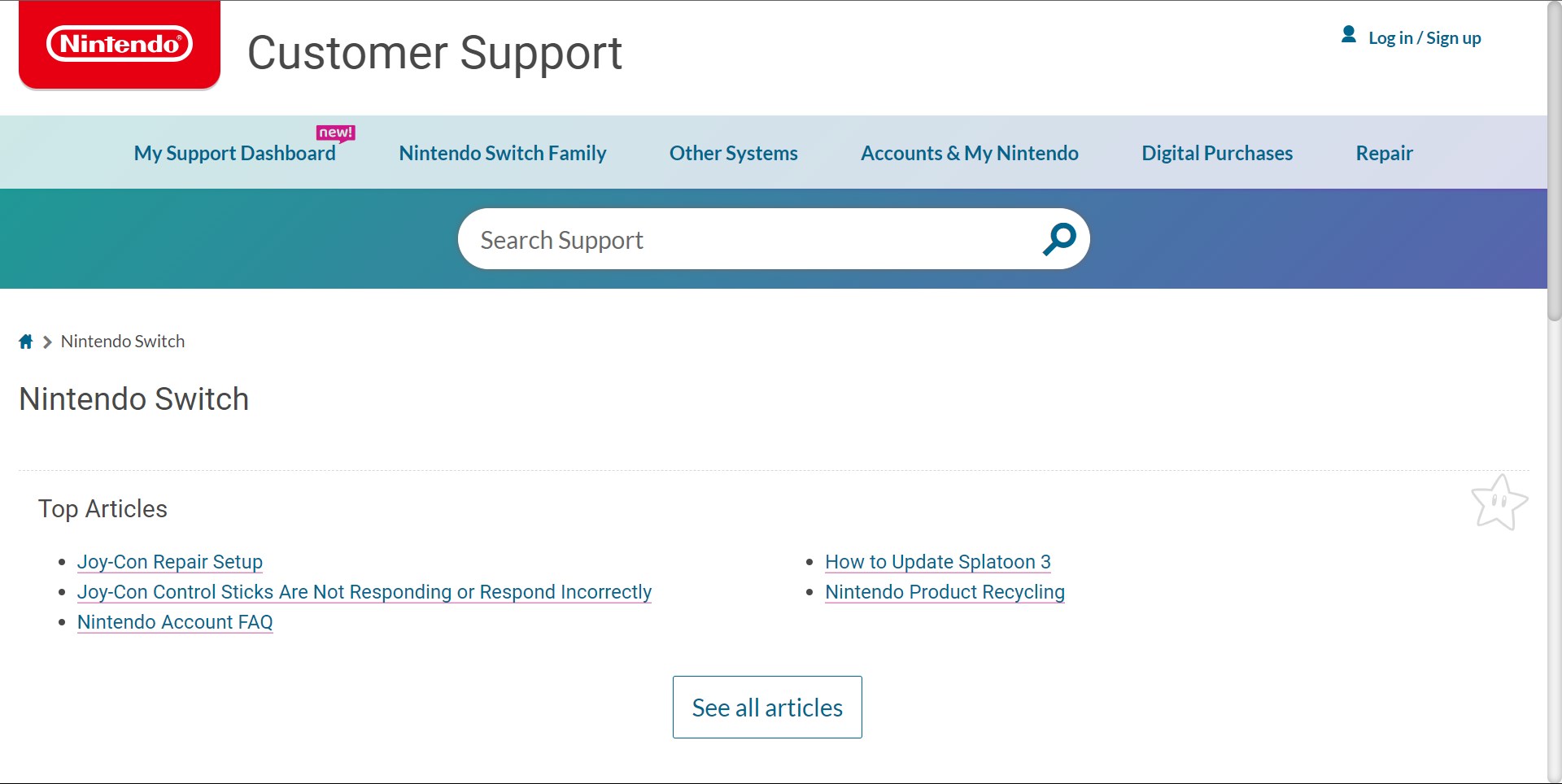Open Nintendo Switch Family menu

(502, 154)
